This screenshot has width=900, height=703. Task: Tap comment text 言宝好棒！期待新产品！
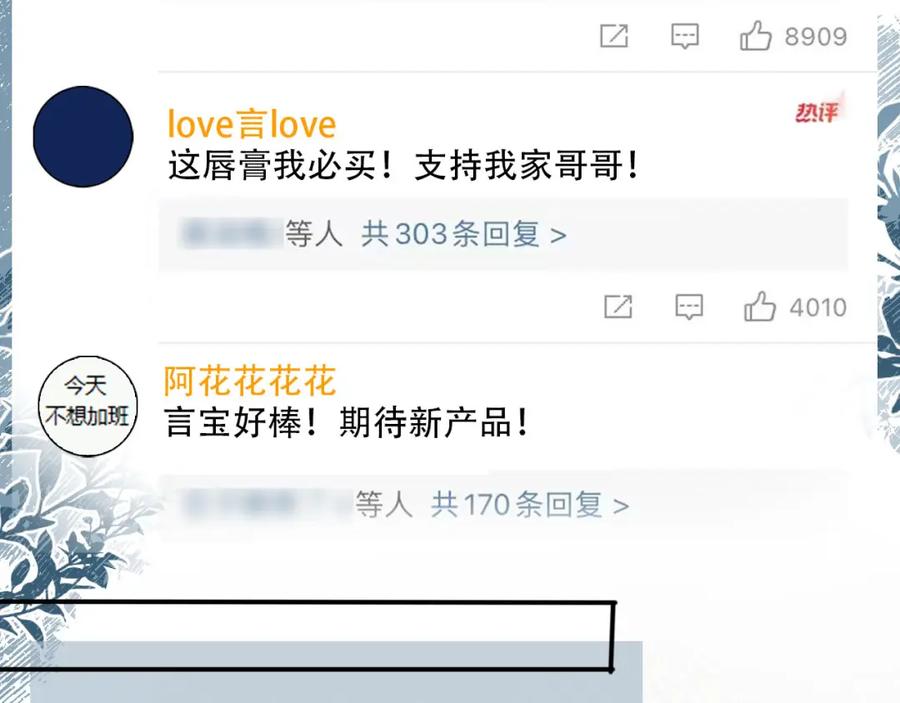point(346,422)
